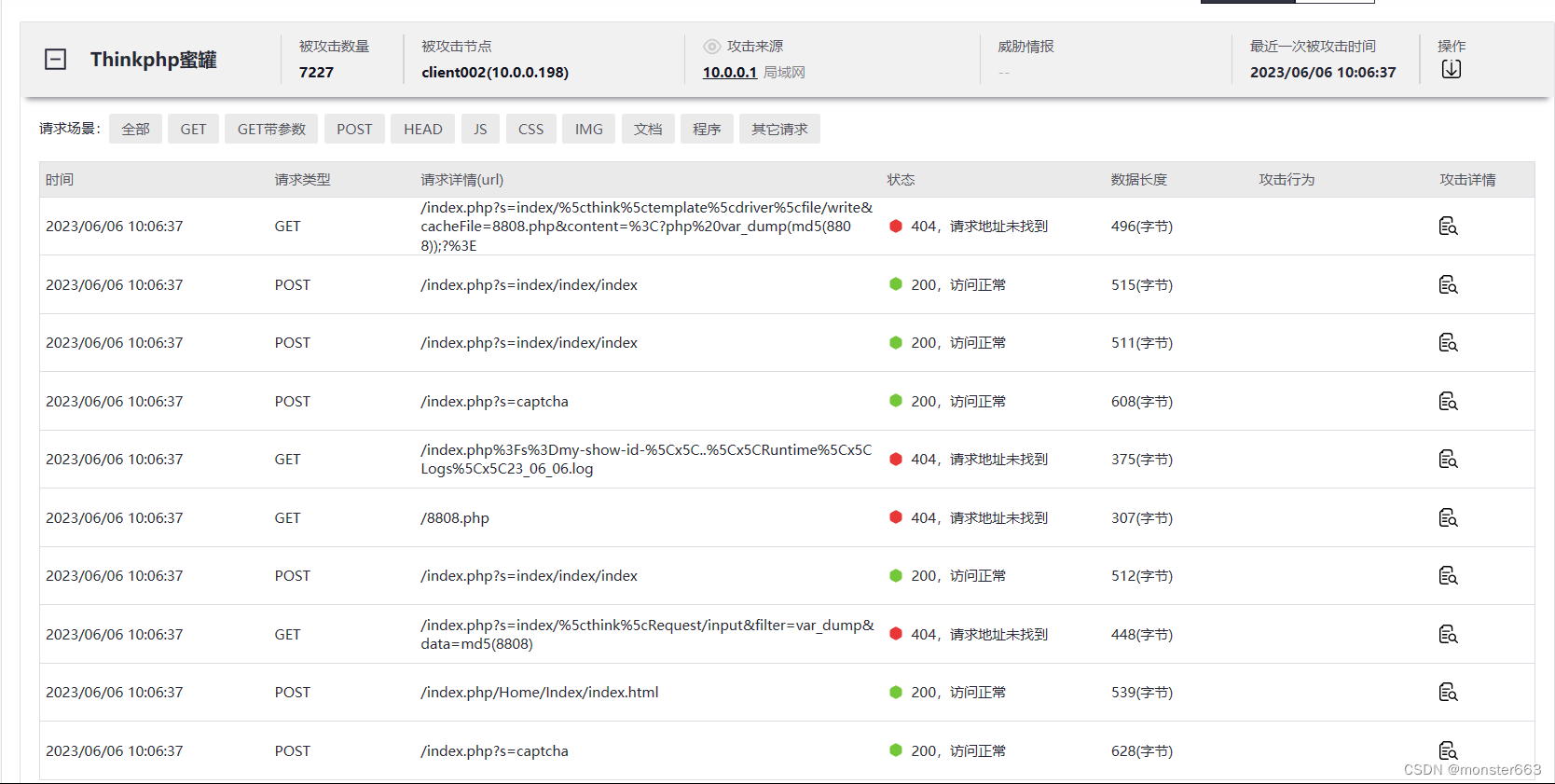View details of the 375字节 GET request
Viewport: 1555px width, 784px height.
point(1448,459)
